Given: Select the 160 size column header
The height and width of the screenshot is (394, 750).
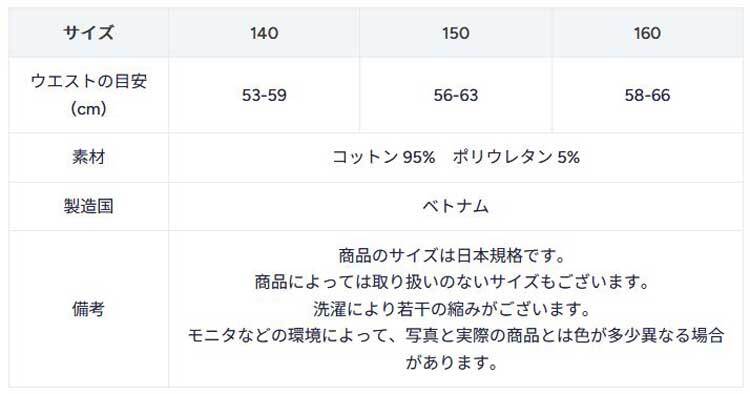Looking at the screenshot, I should click(x=648, y=33).
